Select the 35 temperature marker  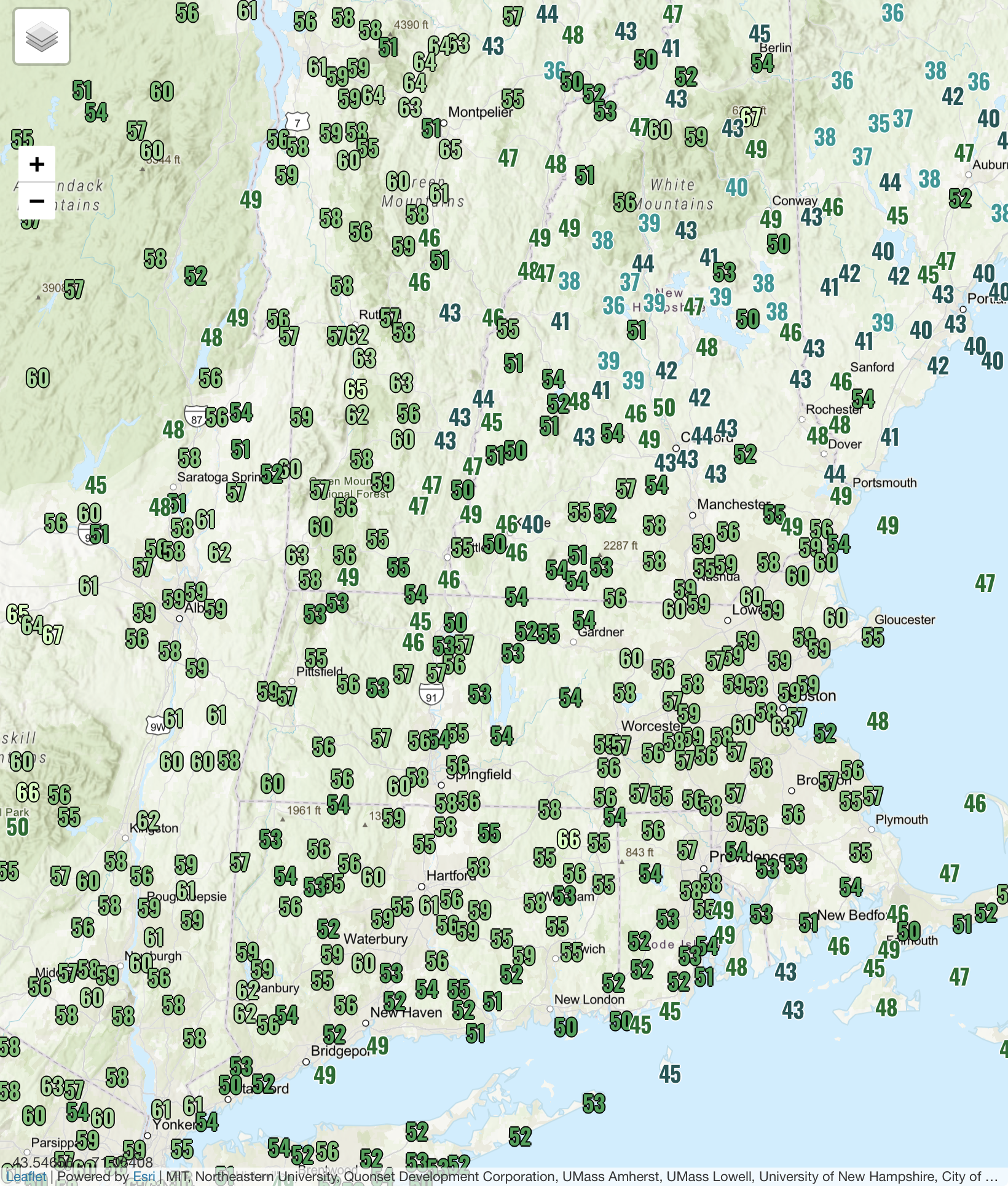pyautogui.click(x=879, y=124)
